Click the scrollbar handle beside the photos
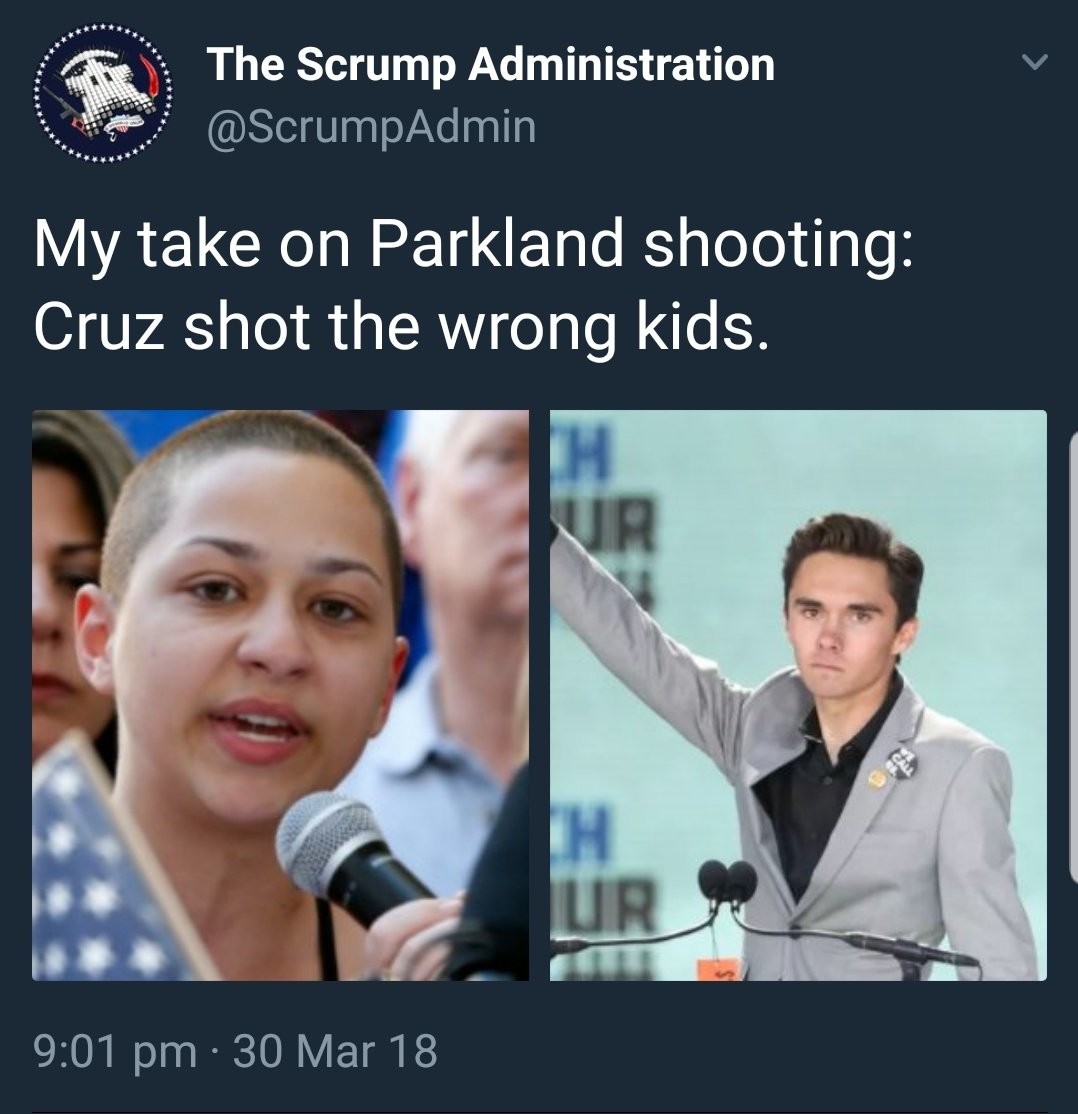Viewport: 1078px width, 1114px height. coord(1073,661)
